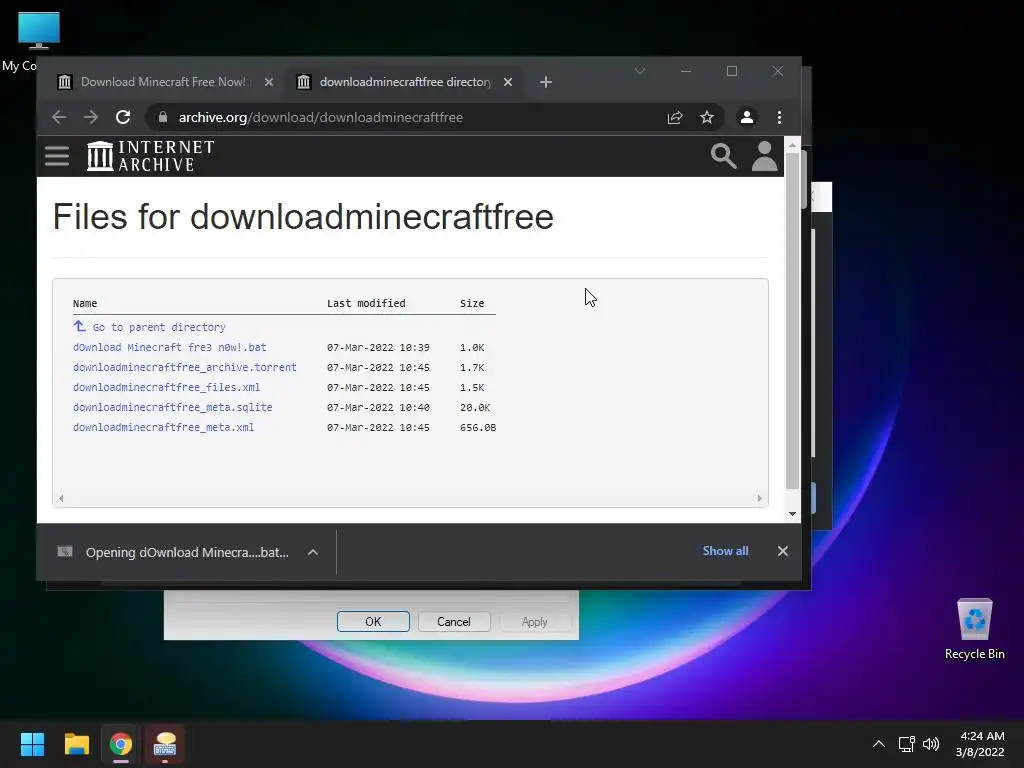Open downloadminecraftfree_meta.xml link

coord(163,428)
